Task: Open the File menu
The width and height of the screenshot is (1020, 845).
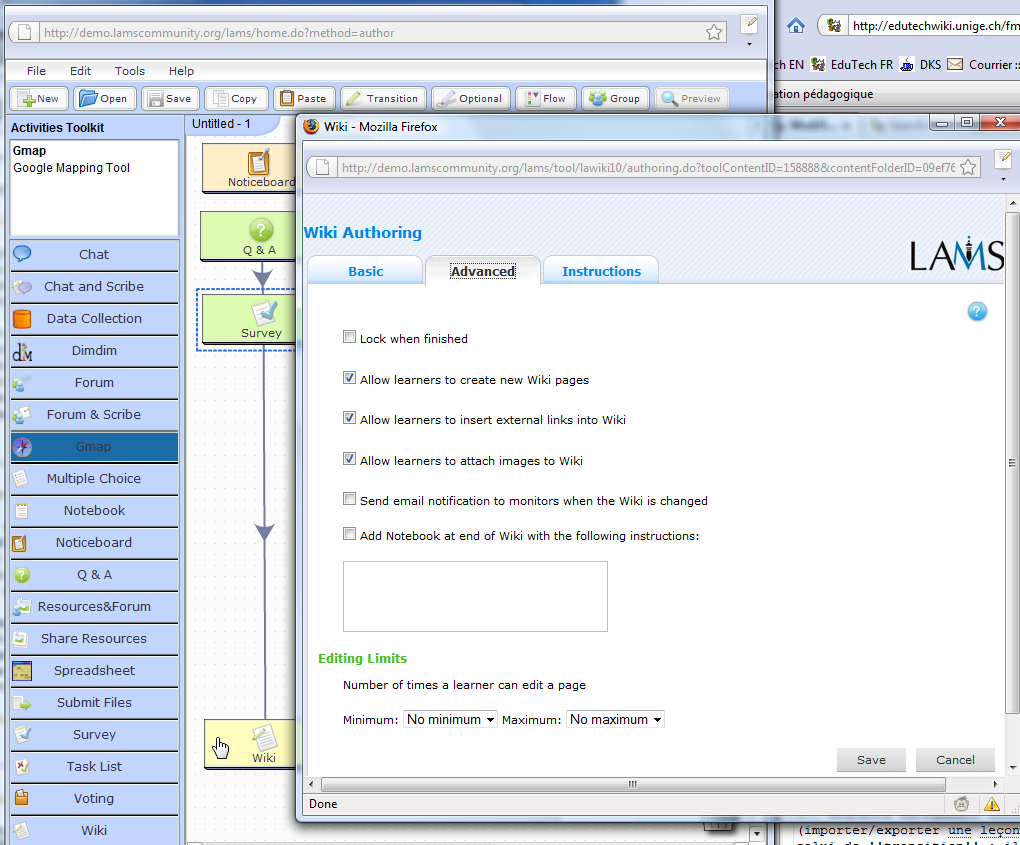Action: coord(36,71)
